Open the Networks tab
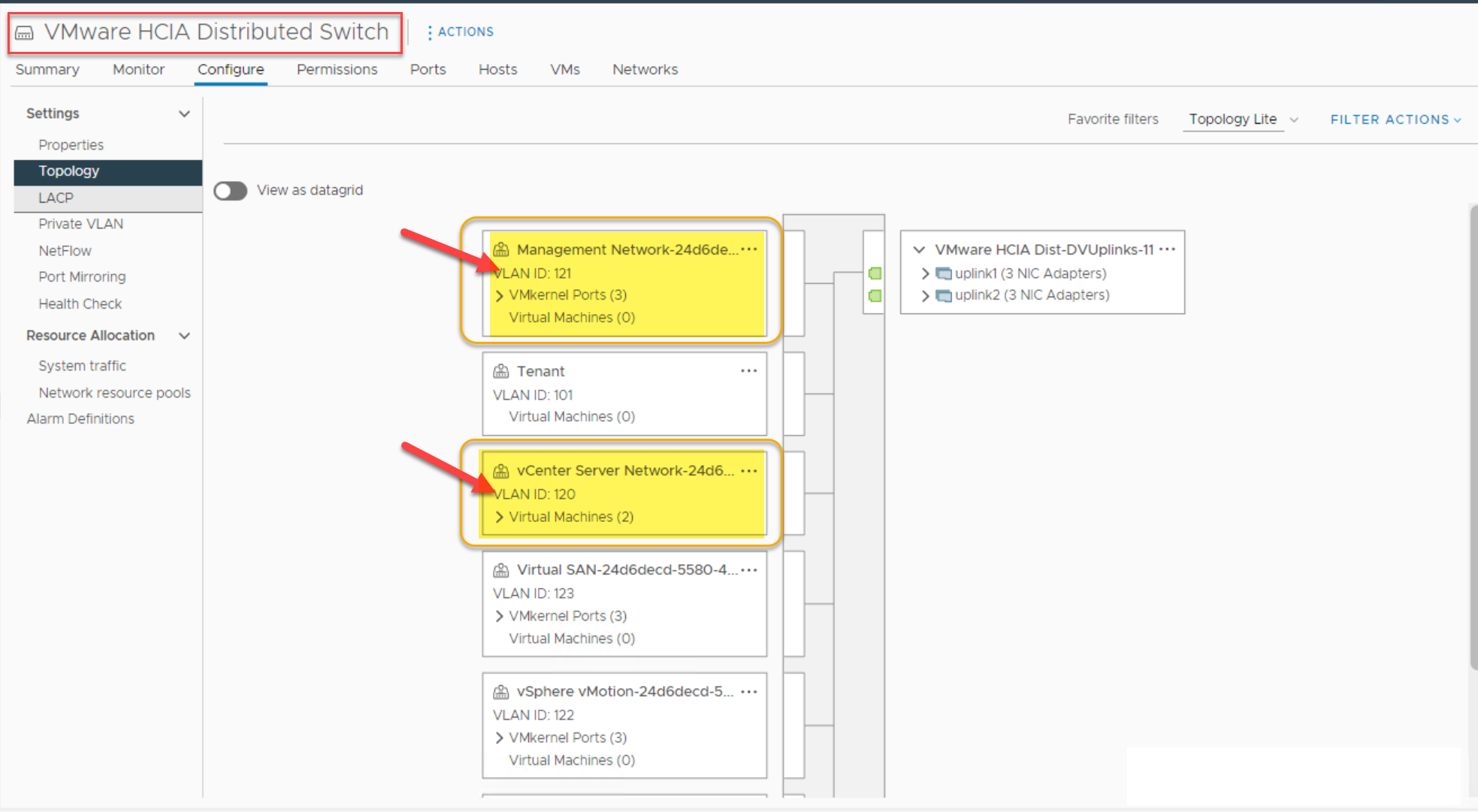The width and height of the screenshot is (1478, 812). click(645, 69)
